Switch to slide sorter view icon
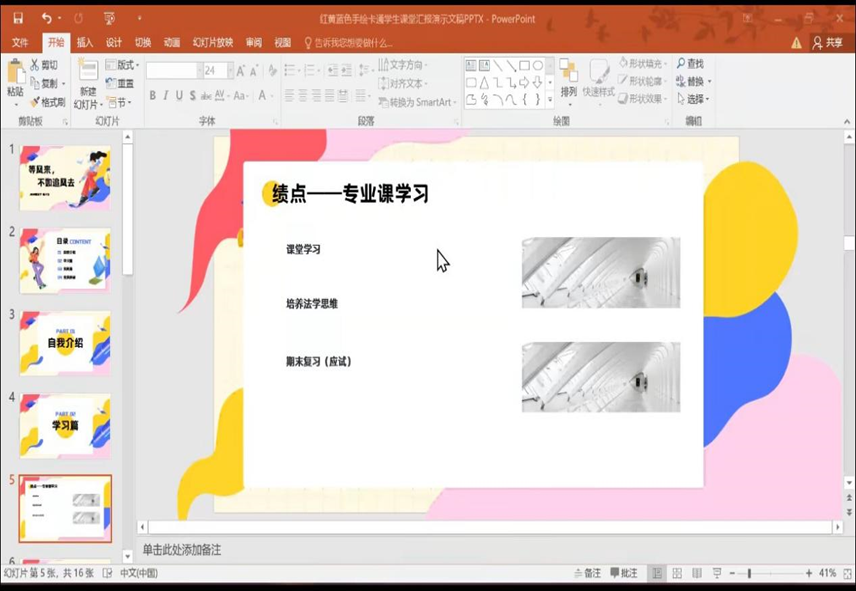This screenshot has width=856, height=591. point(679,573)
